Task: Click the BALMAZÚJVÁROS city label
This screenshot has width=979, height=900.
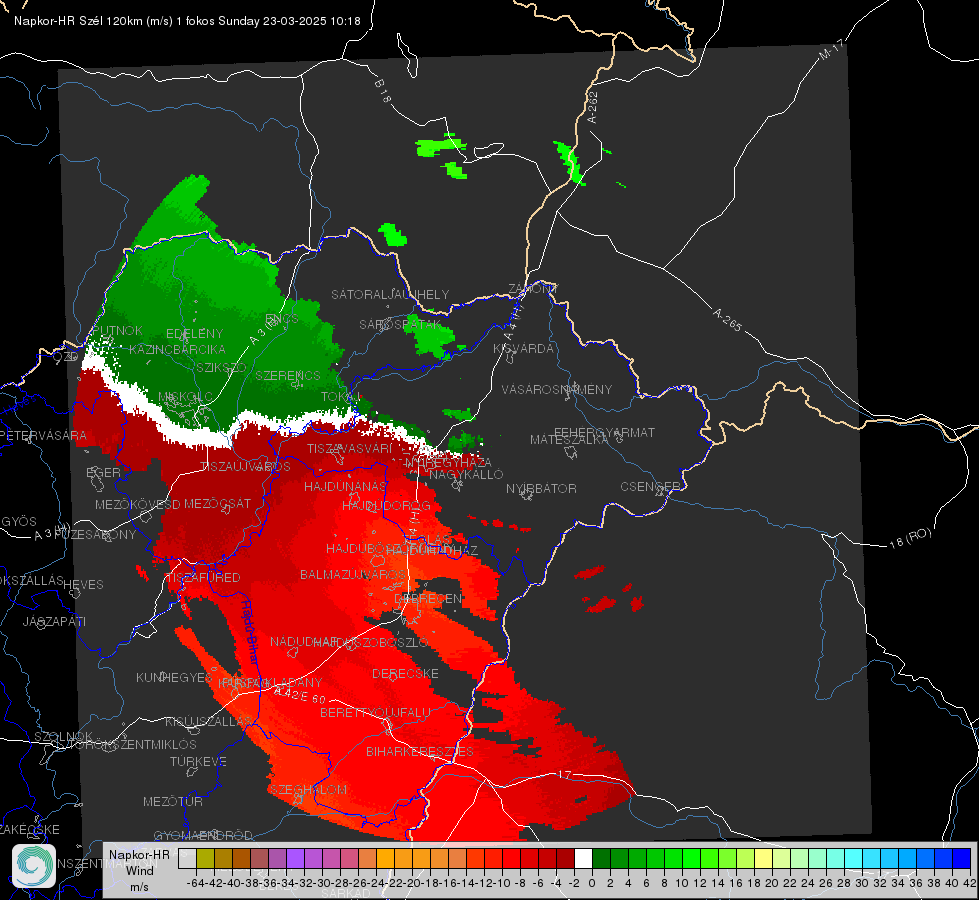Action: pyautogui.click(x=353, y=574)
